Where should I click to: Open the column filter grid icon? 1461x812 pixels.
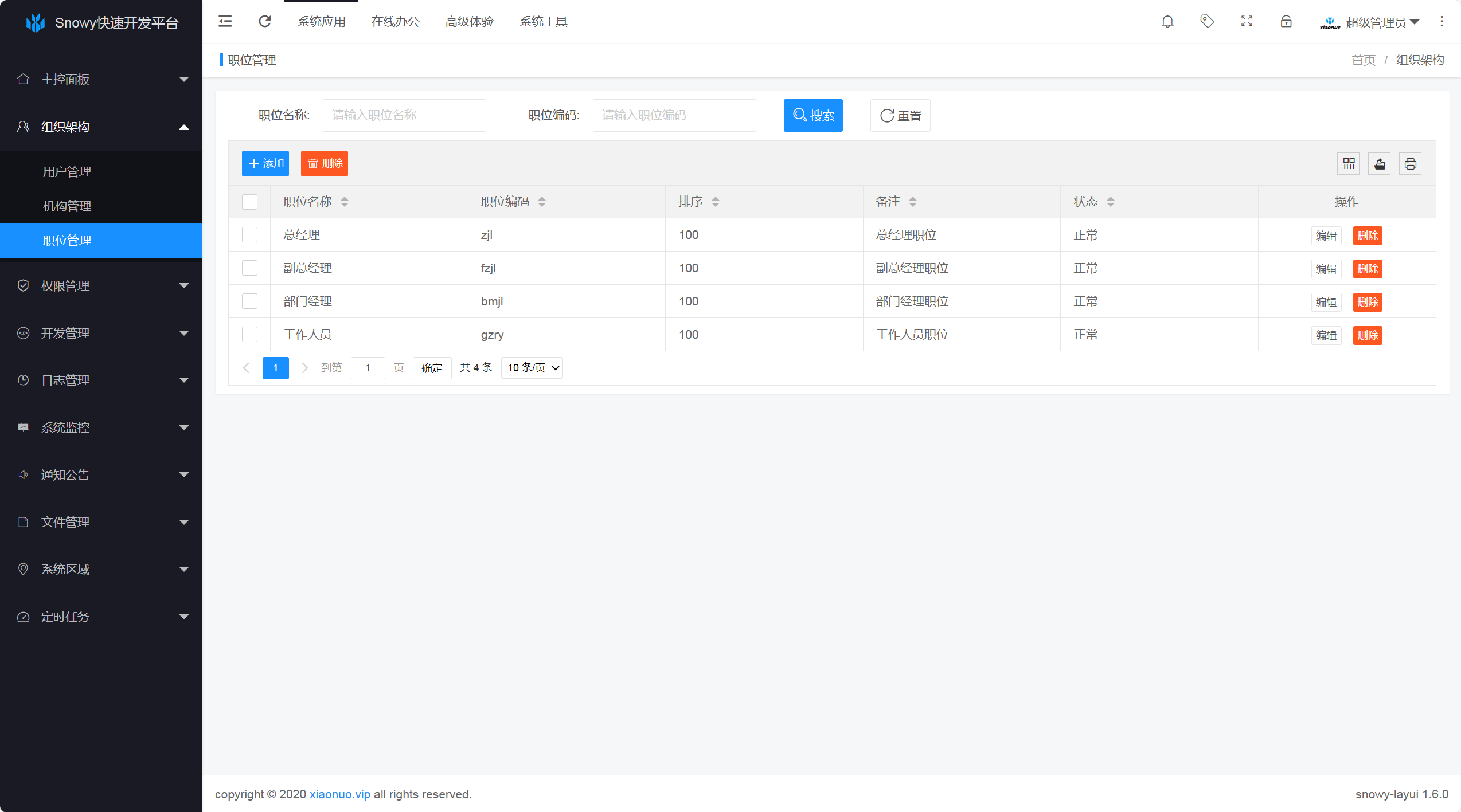tap(1349, 164)
